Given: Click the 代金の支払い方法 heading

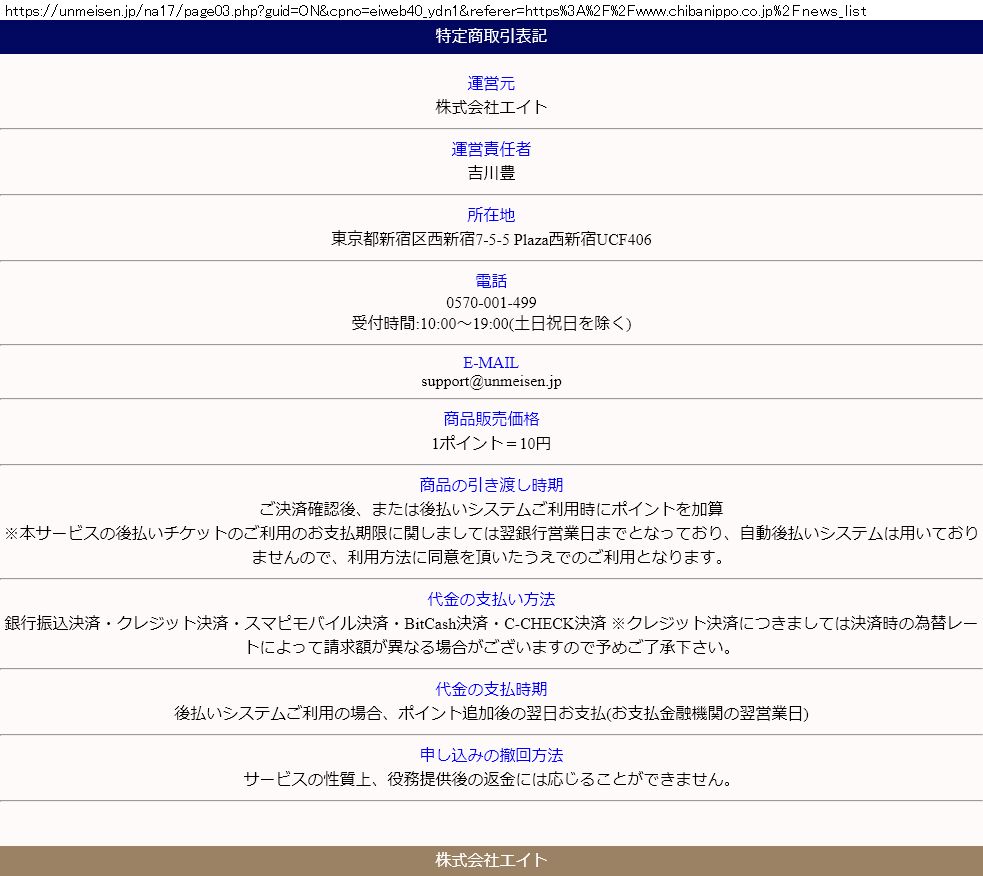Looking at the screenshot, I should 491,600.
